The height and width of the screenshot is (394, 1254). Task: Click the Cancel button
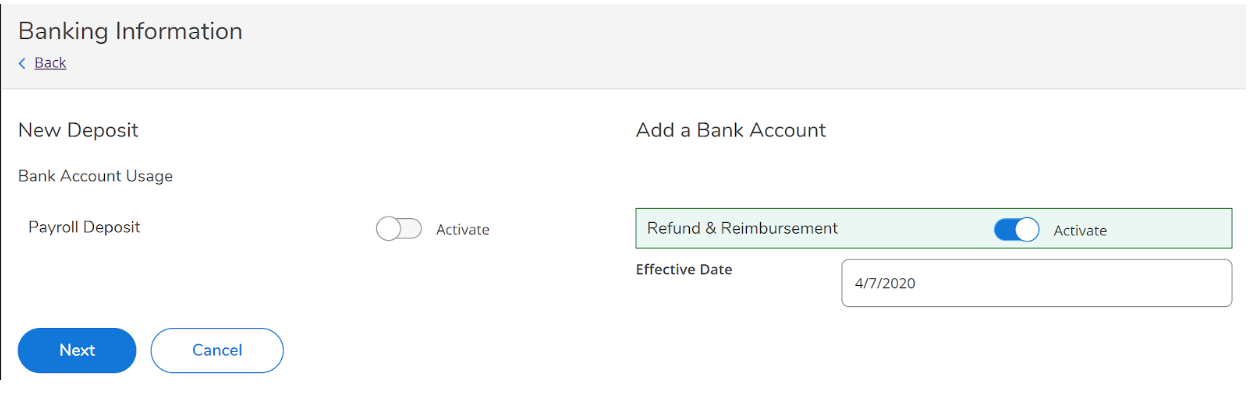pyautogui.click(x=217, y=350)
